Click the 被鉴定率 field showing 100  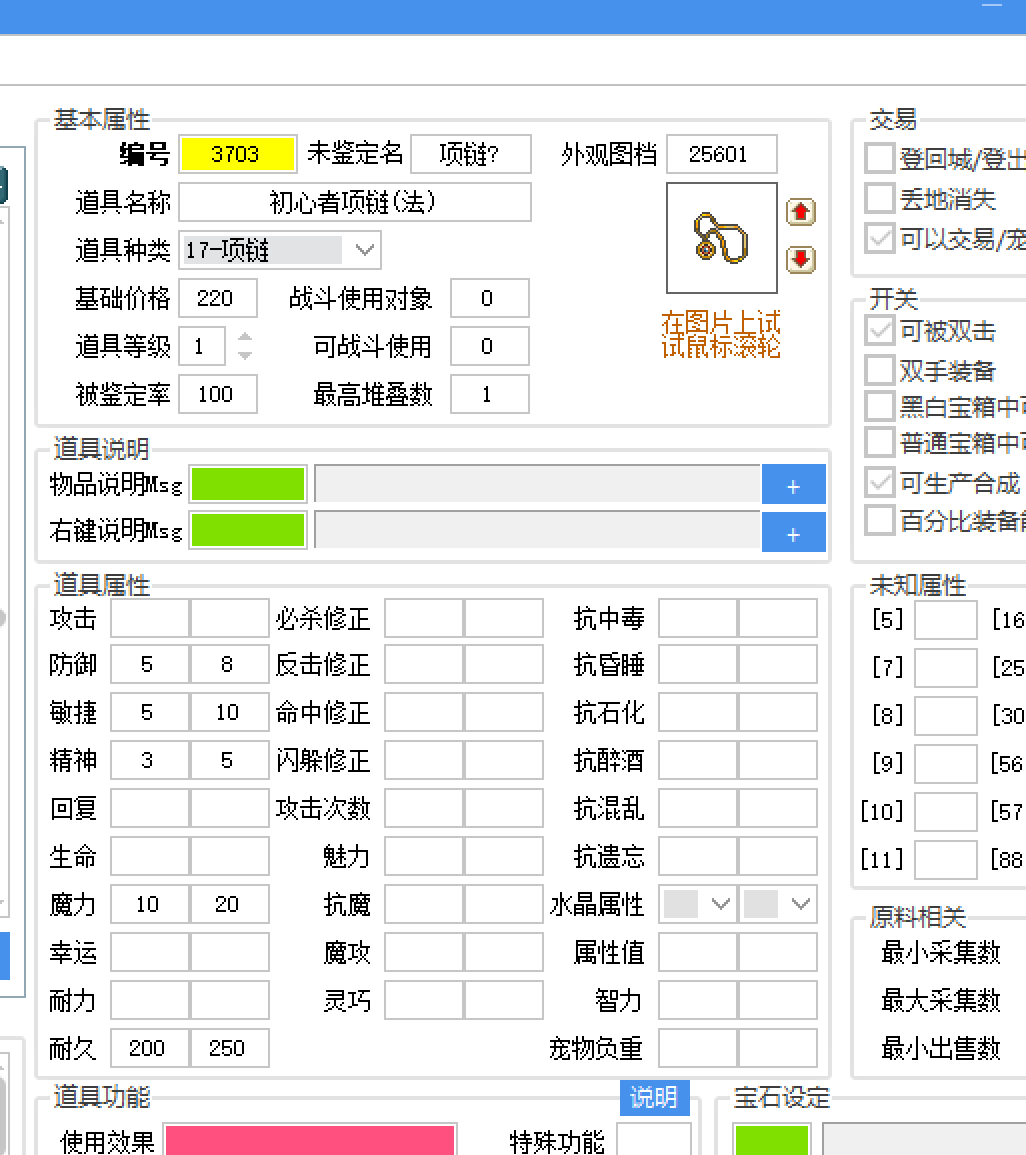(x=218, y=394)
